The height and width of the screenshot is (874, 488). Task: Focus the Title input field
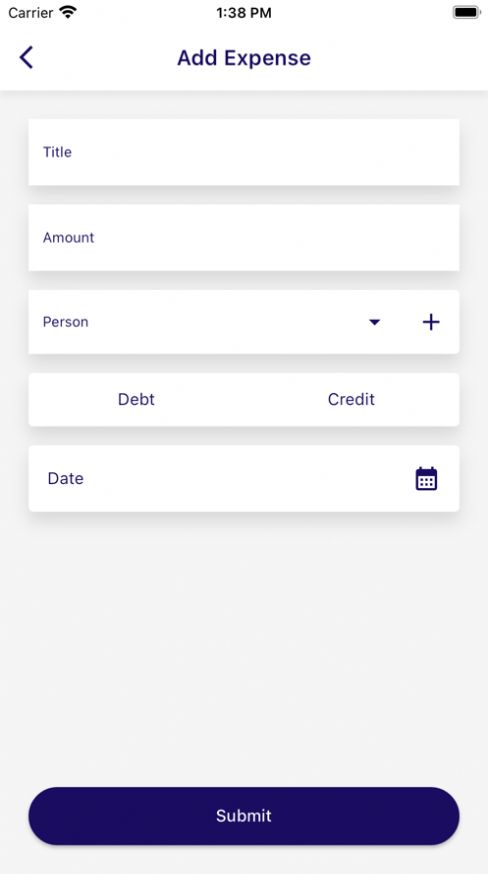tap(244, 152)
